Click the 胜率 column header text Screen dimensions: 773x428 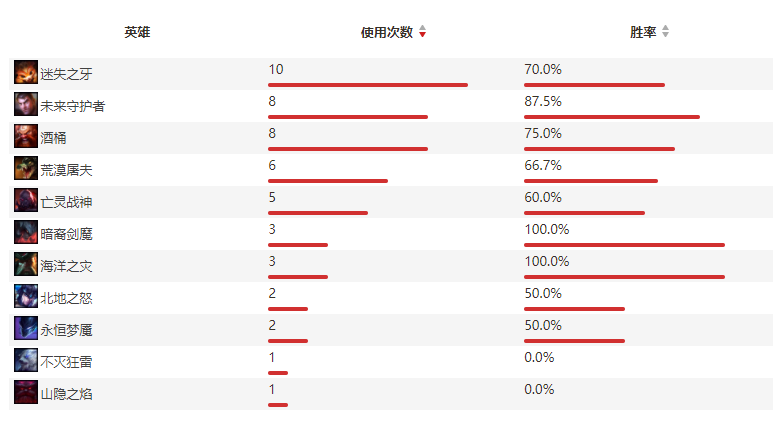pos(643,32)
